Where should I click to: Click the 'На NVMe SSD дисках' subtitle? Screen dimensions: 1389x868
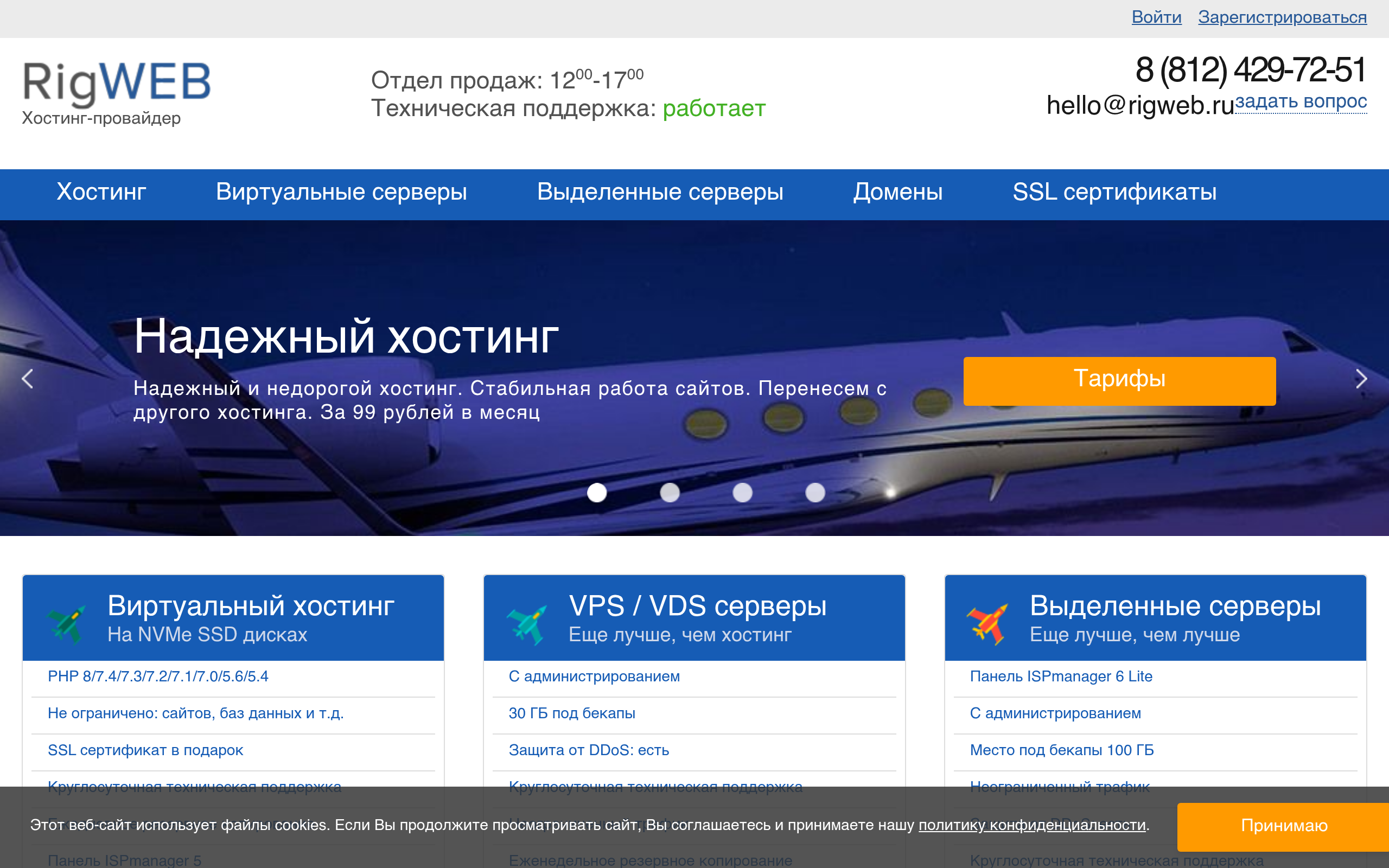[207, 635]
